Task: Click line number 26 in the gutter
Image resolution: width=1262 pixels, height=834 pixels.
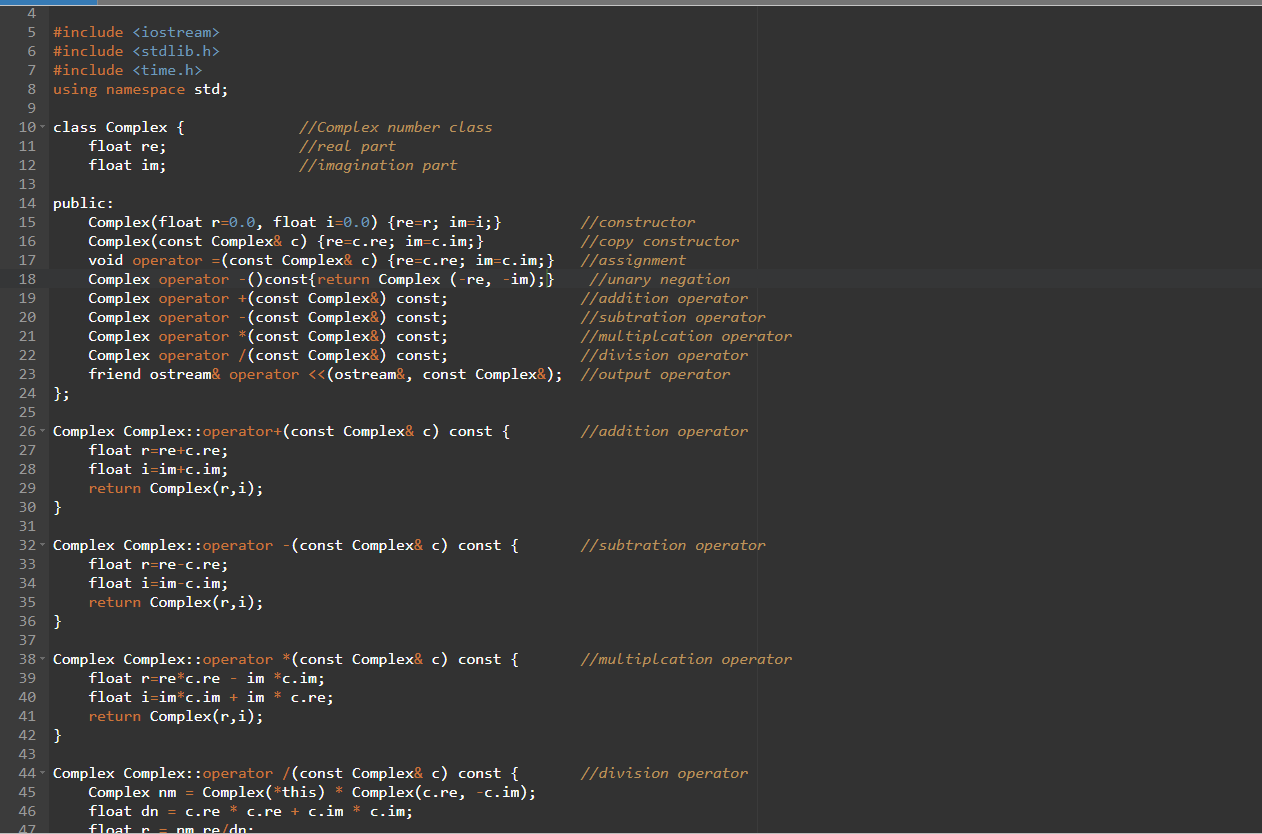Action: click(27, 431)
